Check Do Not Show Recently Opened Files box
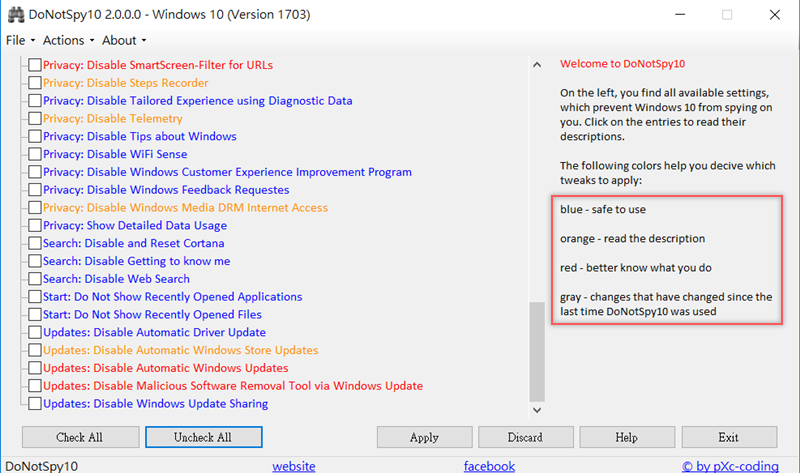This screenshot has width=800, height=473. pos(35,314)
